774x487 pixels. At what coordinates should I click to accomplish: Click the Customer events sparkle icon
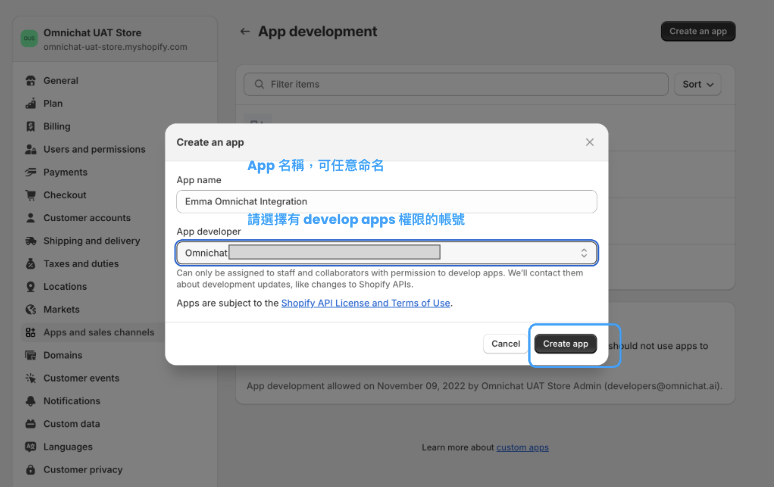[31, 378]
